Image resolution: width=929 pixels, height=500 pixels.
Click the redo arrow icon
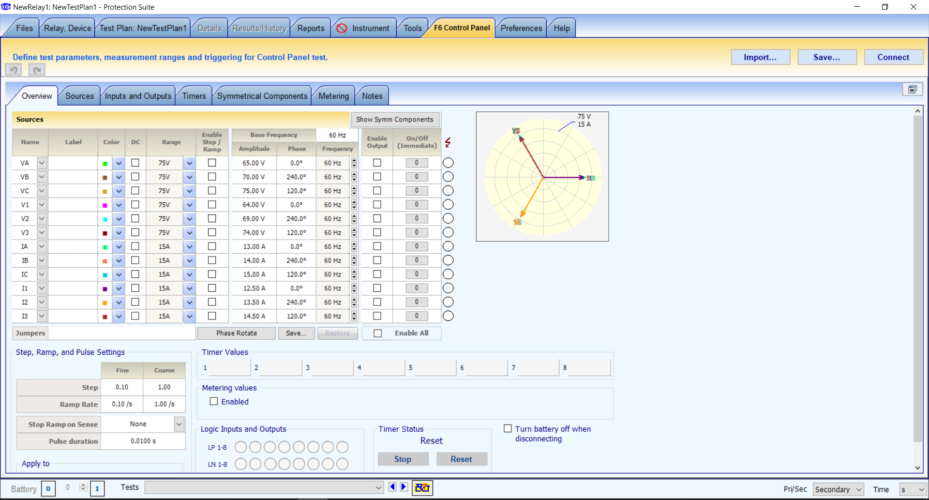[x=37, y=70]
